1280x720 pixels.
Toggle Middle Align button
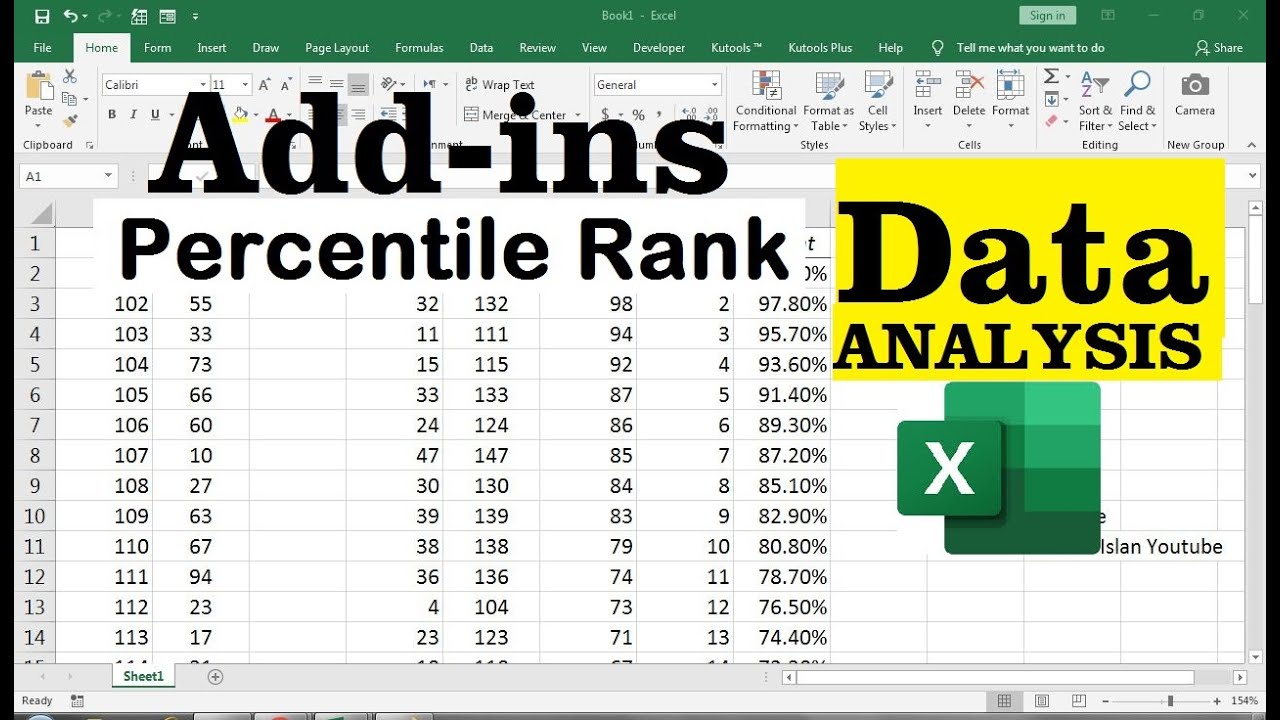(x=337, y=85)
